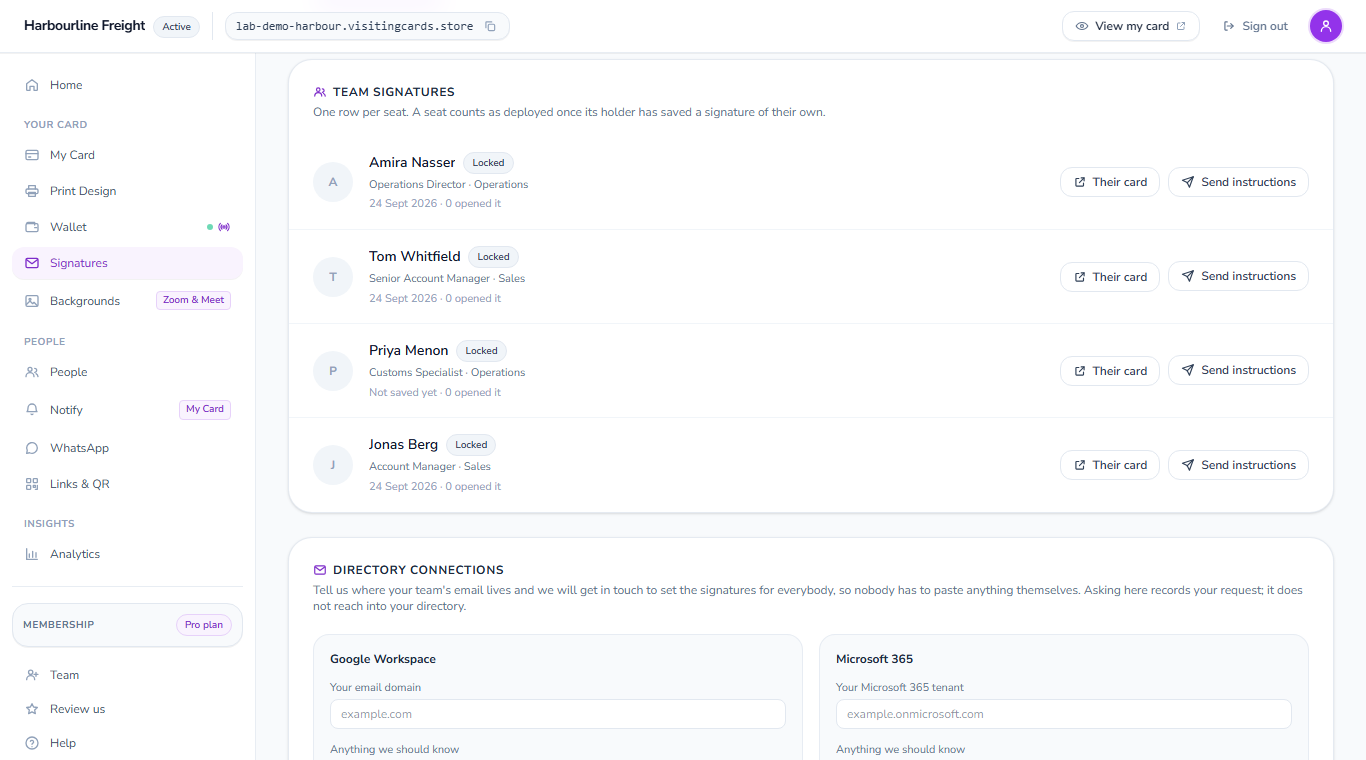Click the Active status badge
This screenshot has width=1366, height=760.
click(177, 27)
